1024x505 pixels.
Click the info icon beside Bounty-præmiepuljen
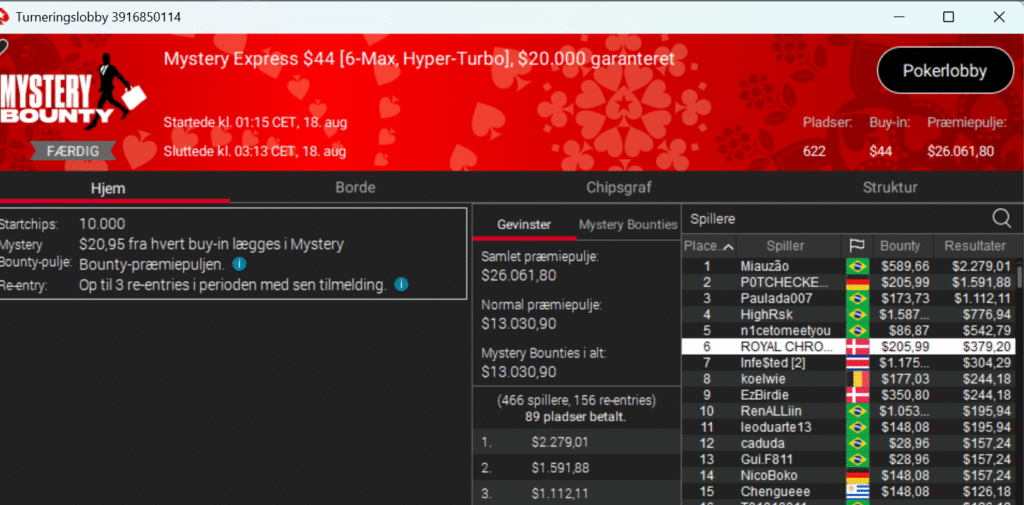(x=239, y=264)
